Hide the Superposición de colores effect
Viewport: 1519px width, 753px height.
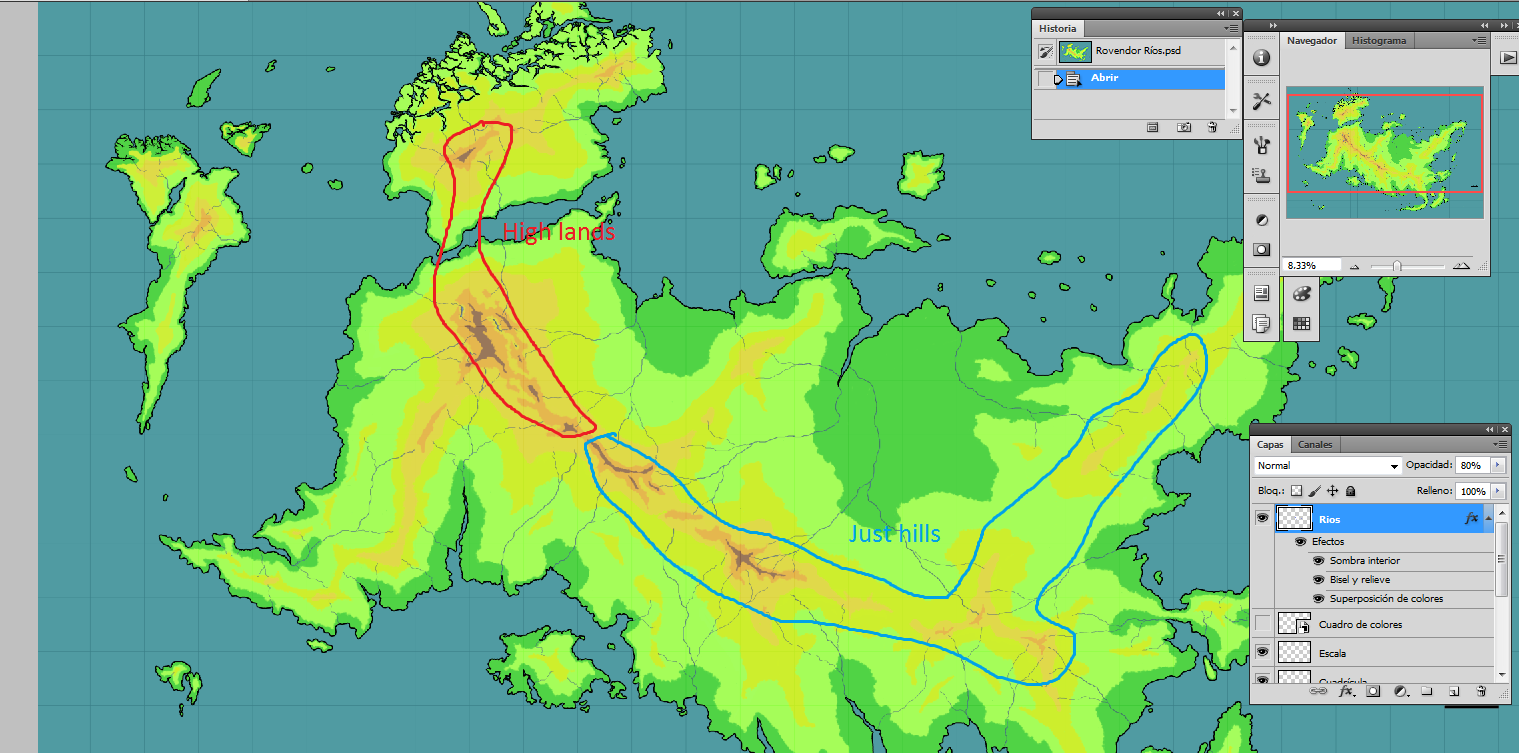click(1319, 598)
